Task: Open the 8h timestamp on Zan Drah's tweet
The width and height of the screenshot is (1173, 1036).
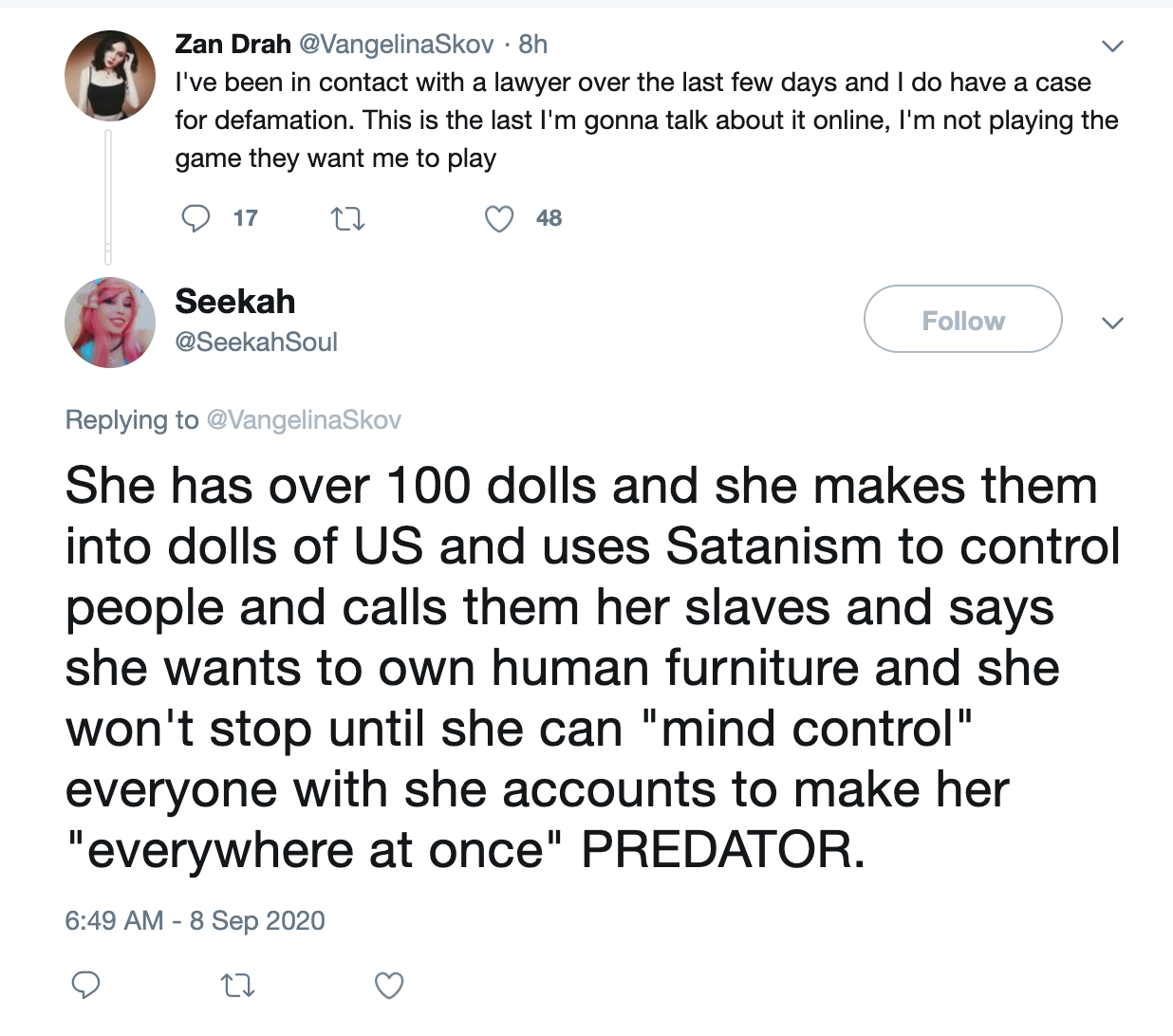Action: [533, 44]
